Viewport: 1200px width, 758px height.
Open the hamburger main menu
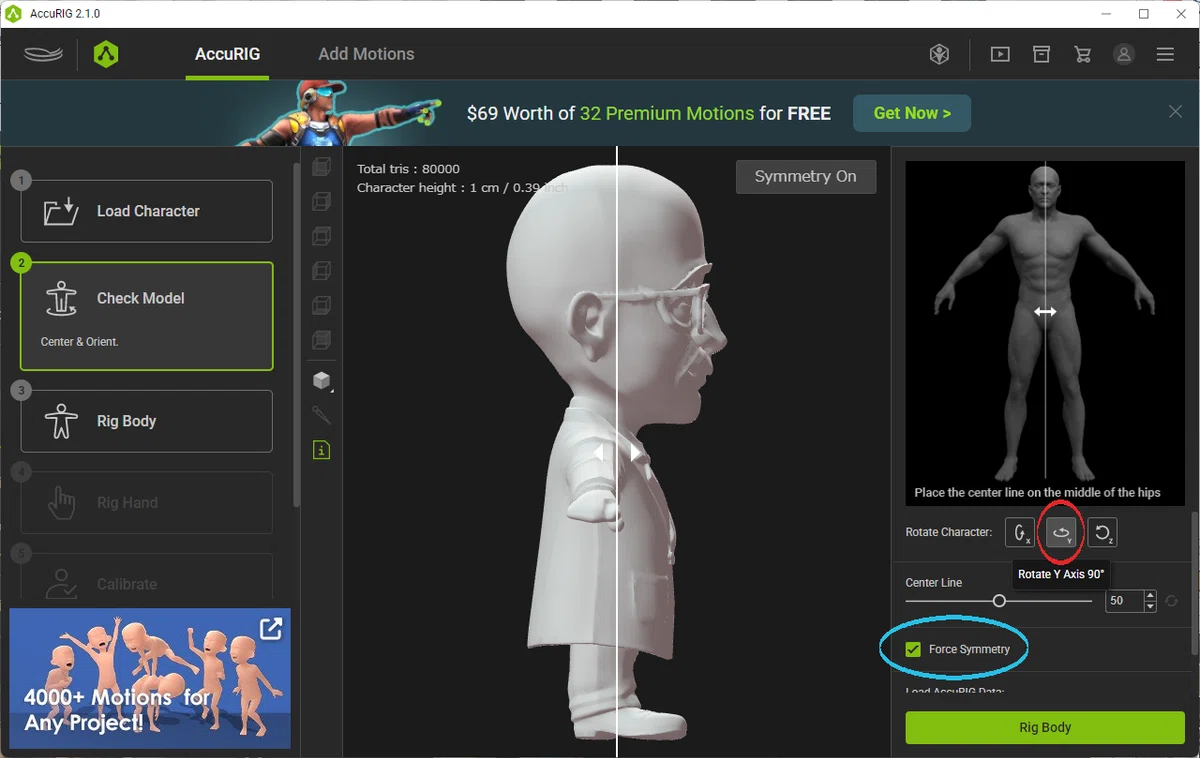1165,54
